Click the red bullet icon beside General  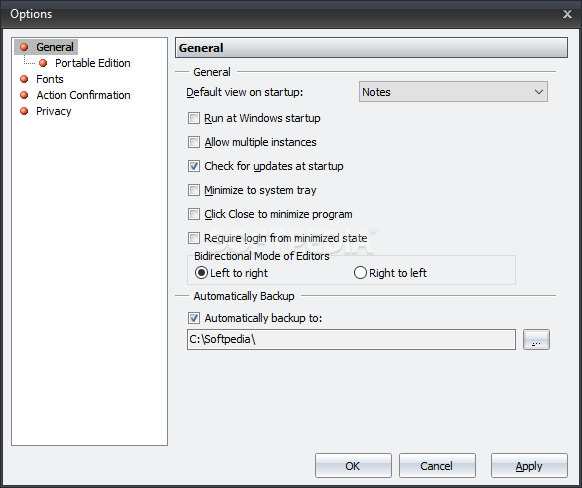click(x=24, y=47)
